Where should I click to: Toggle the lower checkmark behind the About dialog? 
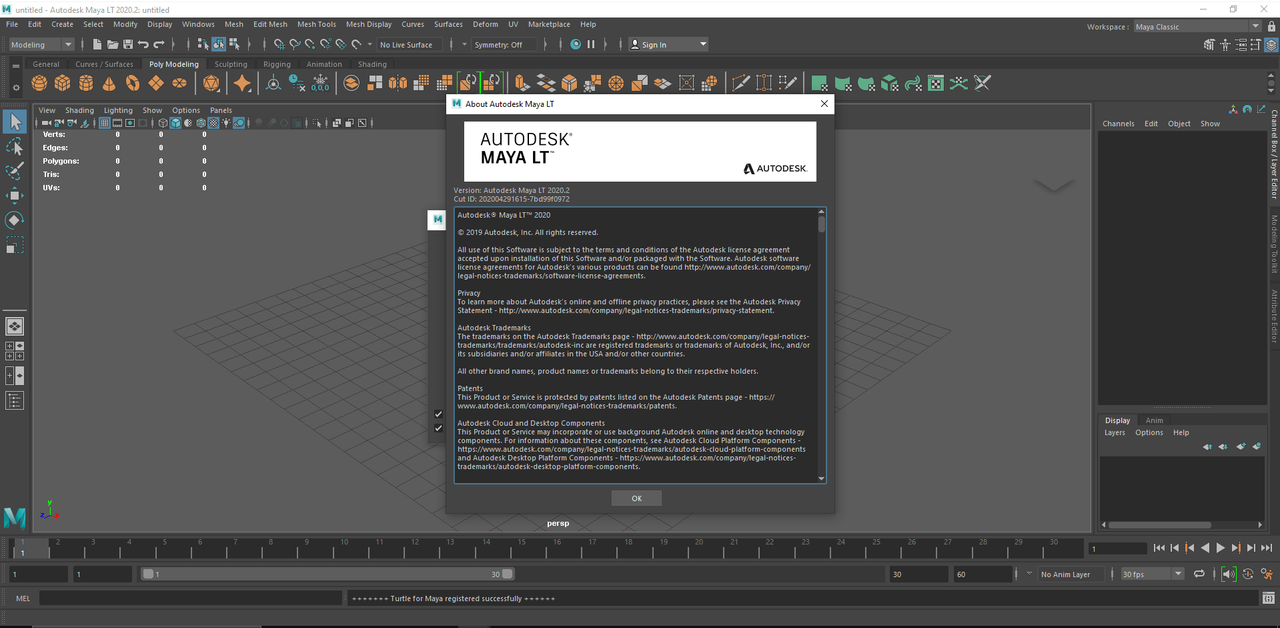coord(438,428)
